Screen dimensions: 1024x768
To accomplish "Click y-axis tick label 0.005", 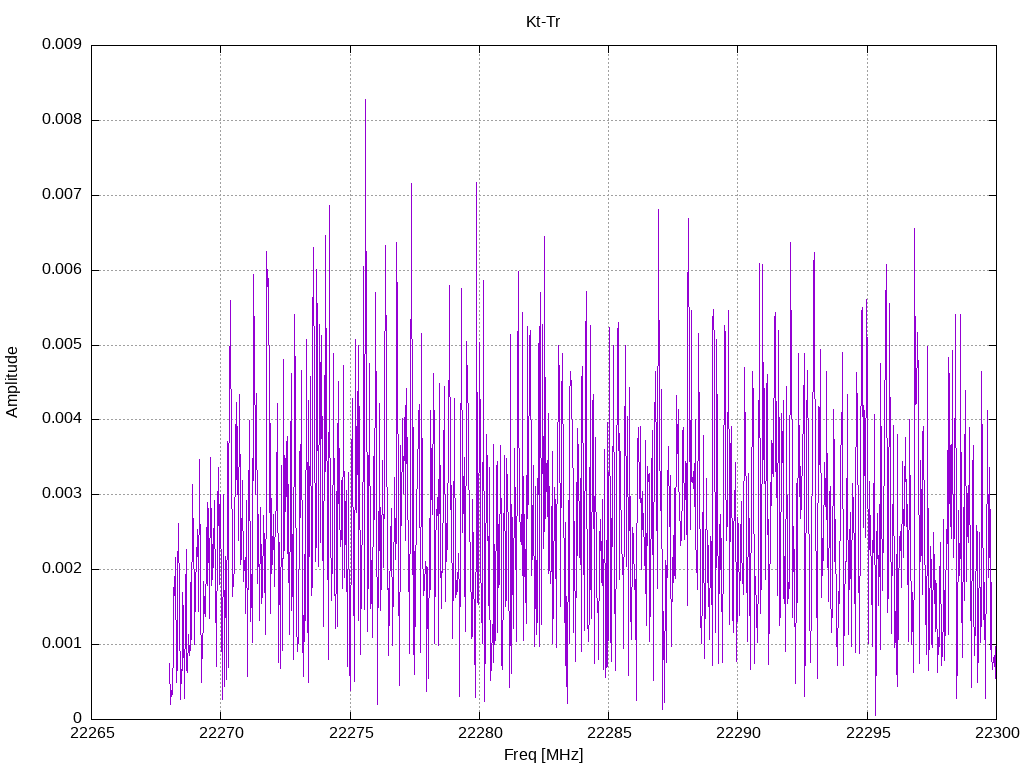I will point(62,344).
